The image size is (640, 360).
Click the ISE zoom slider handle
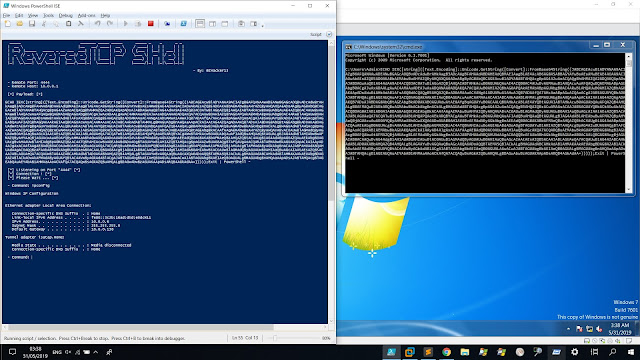coord(275,338)
